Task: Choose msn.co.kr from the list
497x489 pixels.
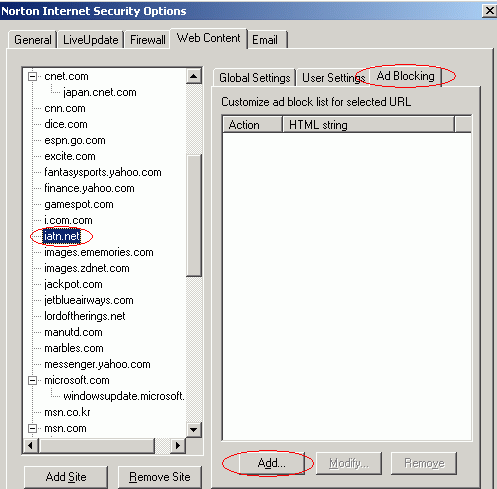Action: click(67, 412)
